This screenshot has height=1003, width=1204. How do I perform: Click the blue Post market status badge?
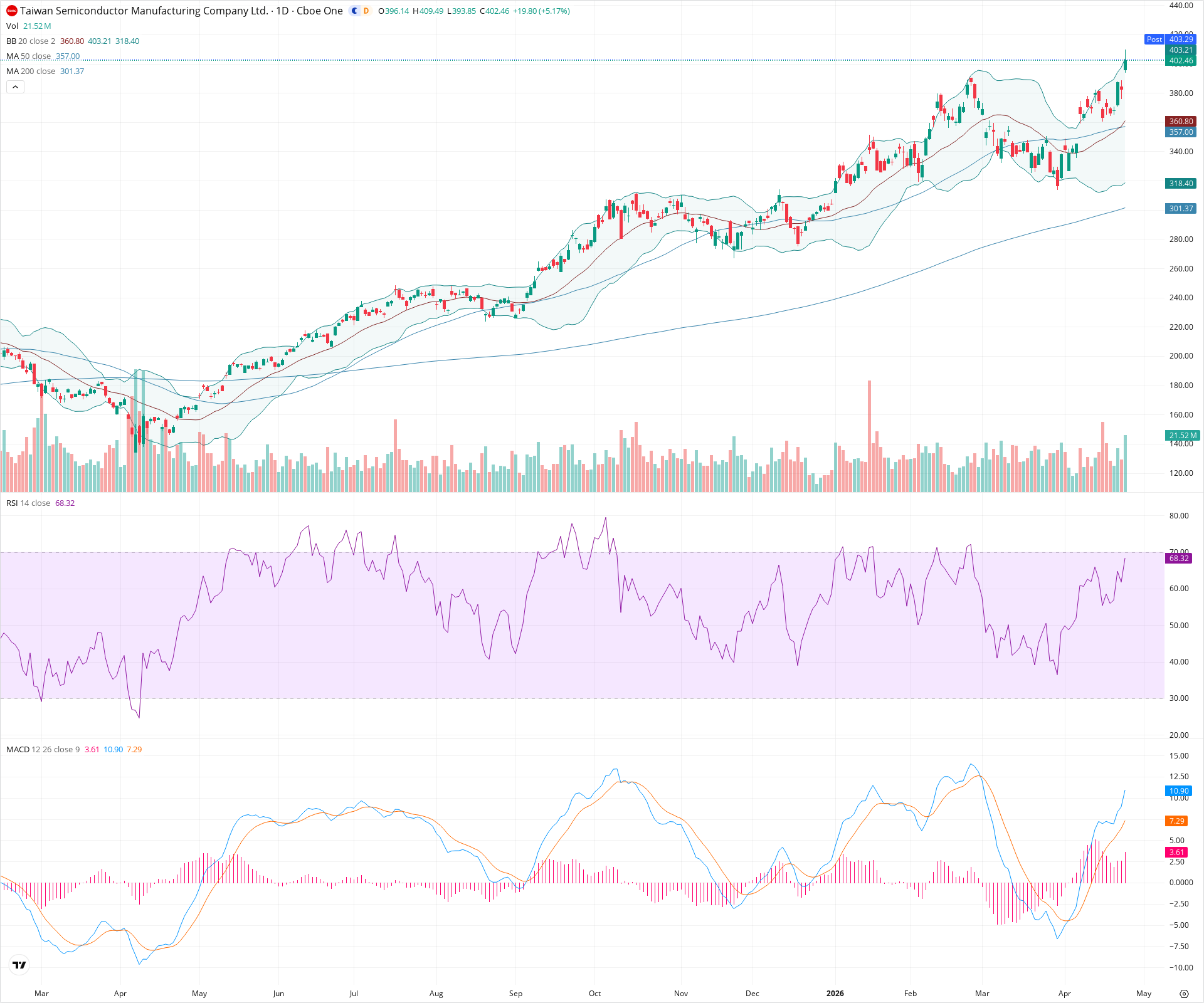(x=1154, y=39)
